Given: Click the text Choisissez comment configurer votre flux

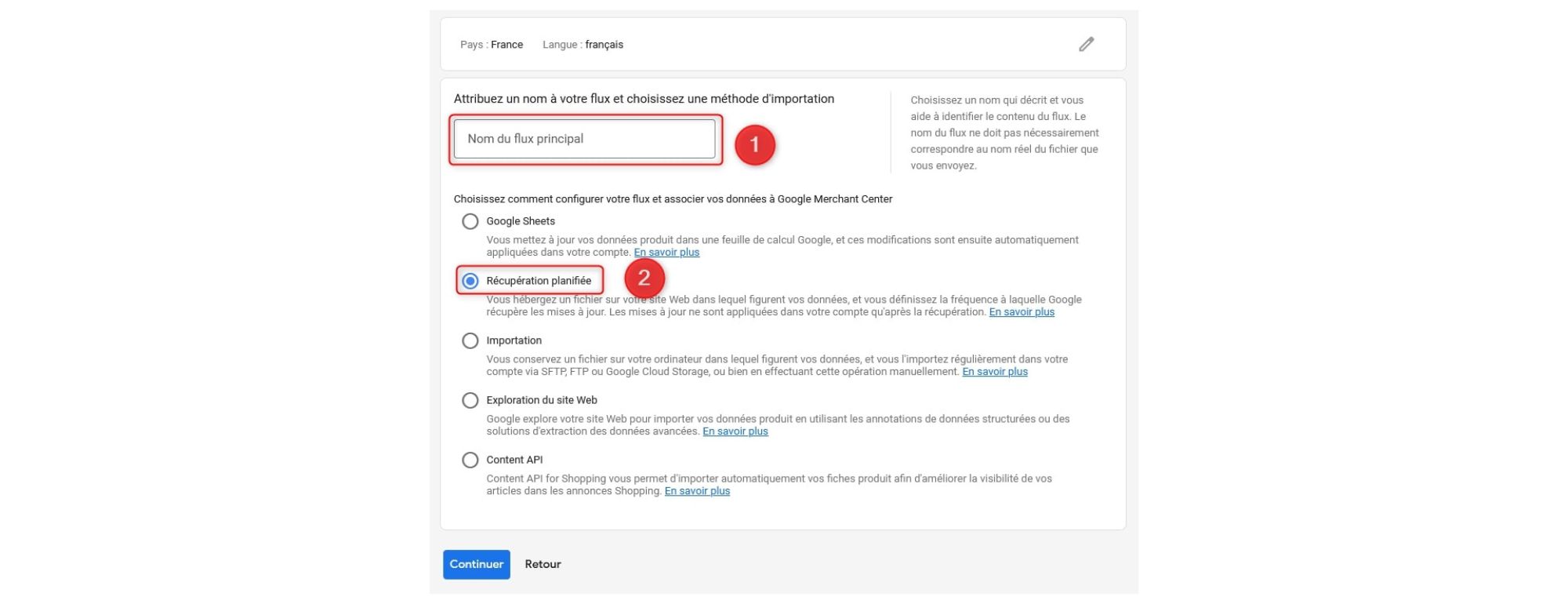Looking at the screenshot, I should (x=673, y=199).
